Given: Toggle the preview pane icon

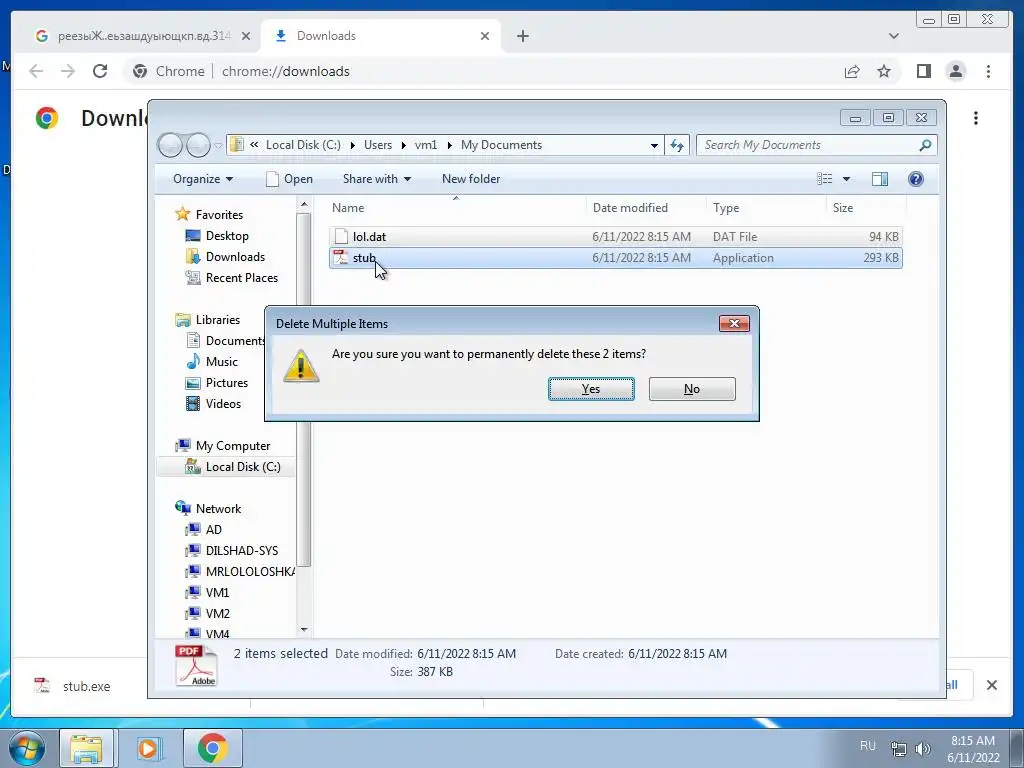Looking at the screenshot, I should (880, 179).
